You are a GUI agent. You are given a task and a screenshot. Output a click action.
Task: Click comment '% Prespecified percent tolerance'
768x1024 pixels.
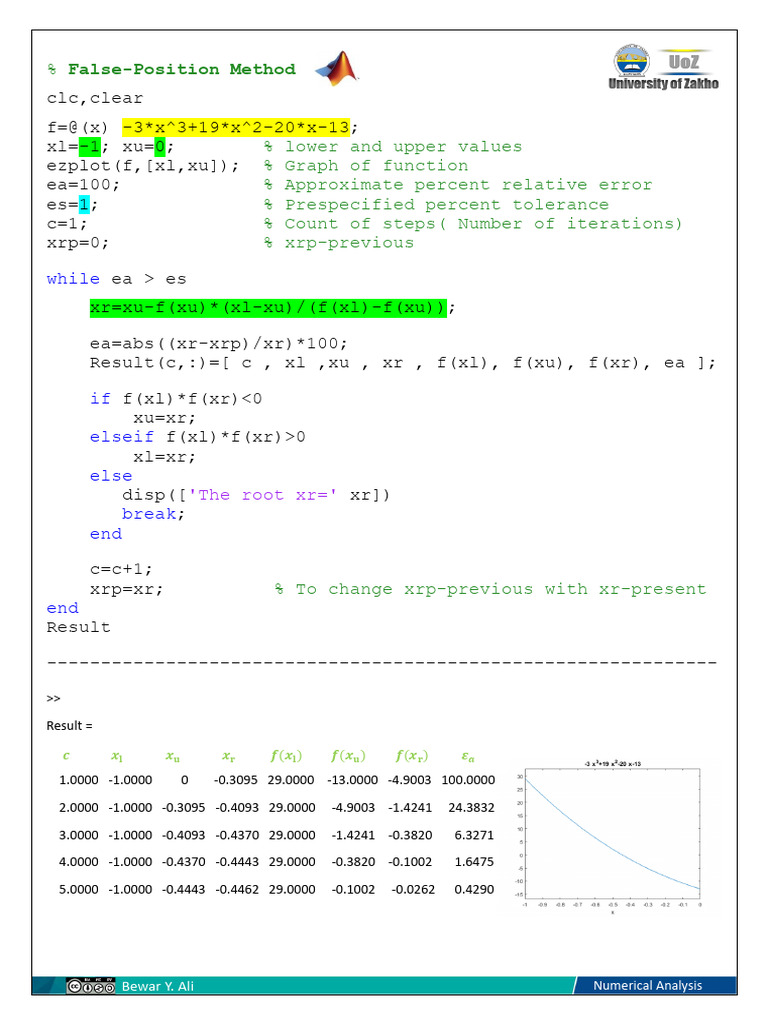pyautogui.click(x=436, y=204)
